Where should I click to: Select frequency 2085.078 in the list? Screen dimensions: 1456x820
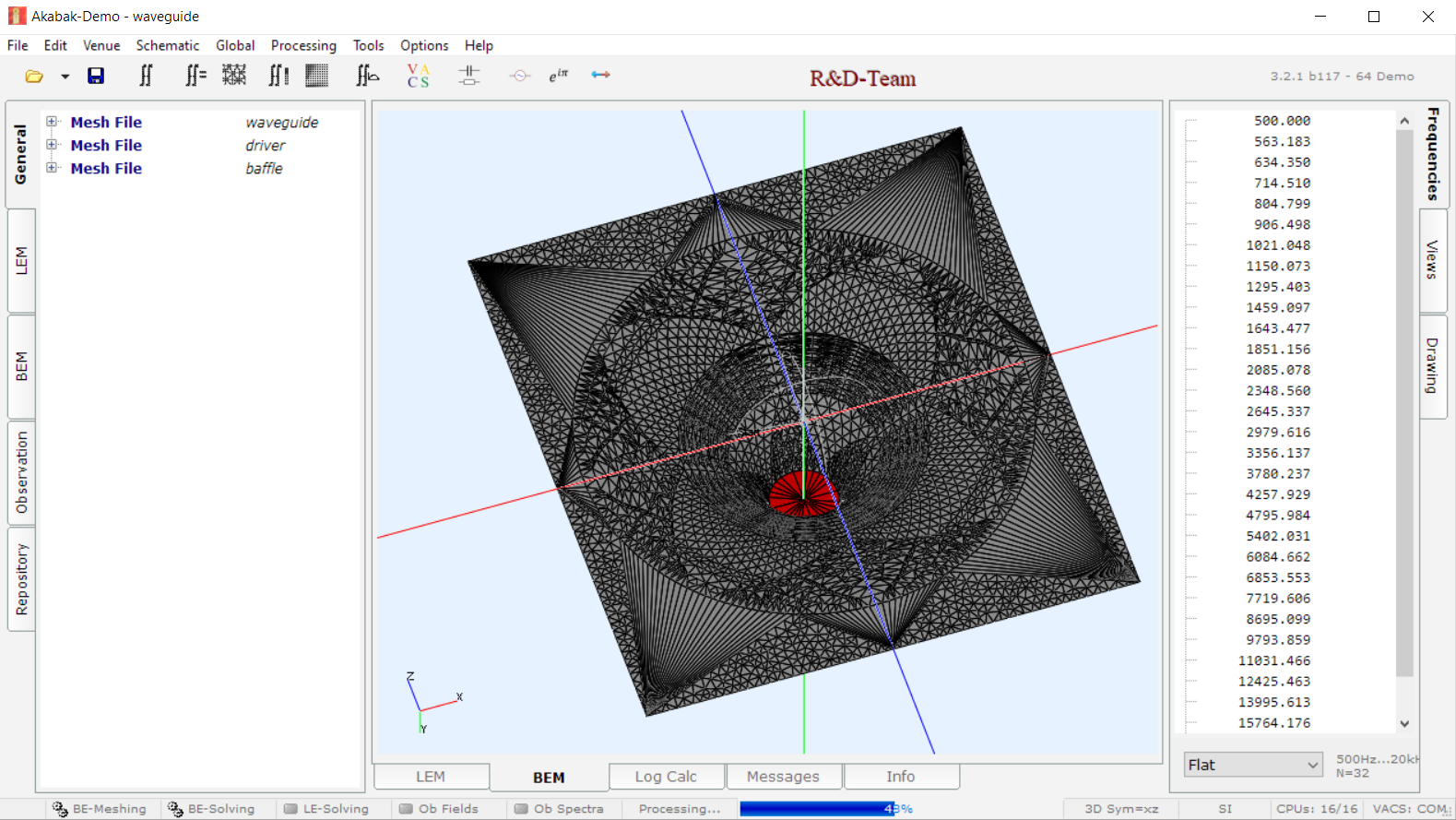pyautogui.click(x=1278, y=370)
